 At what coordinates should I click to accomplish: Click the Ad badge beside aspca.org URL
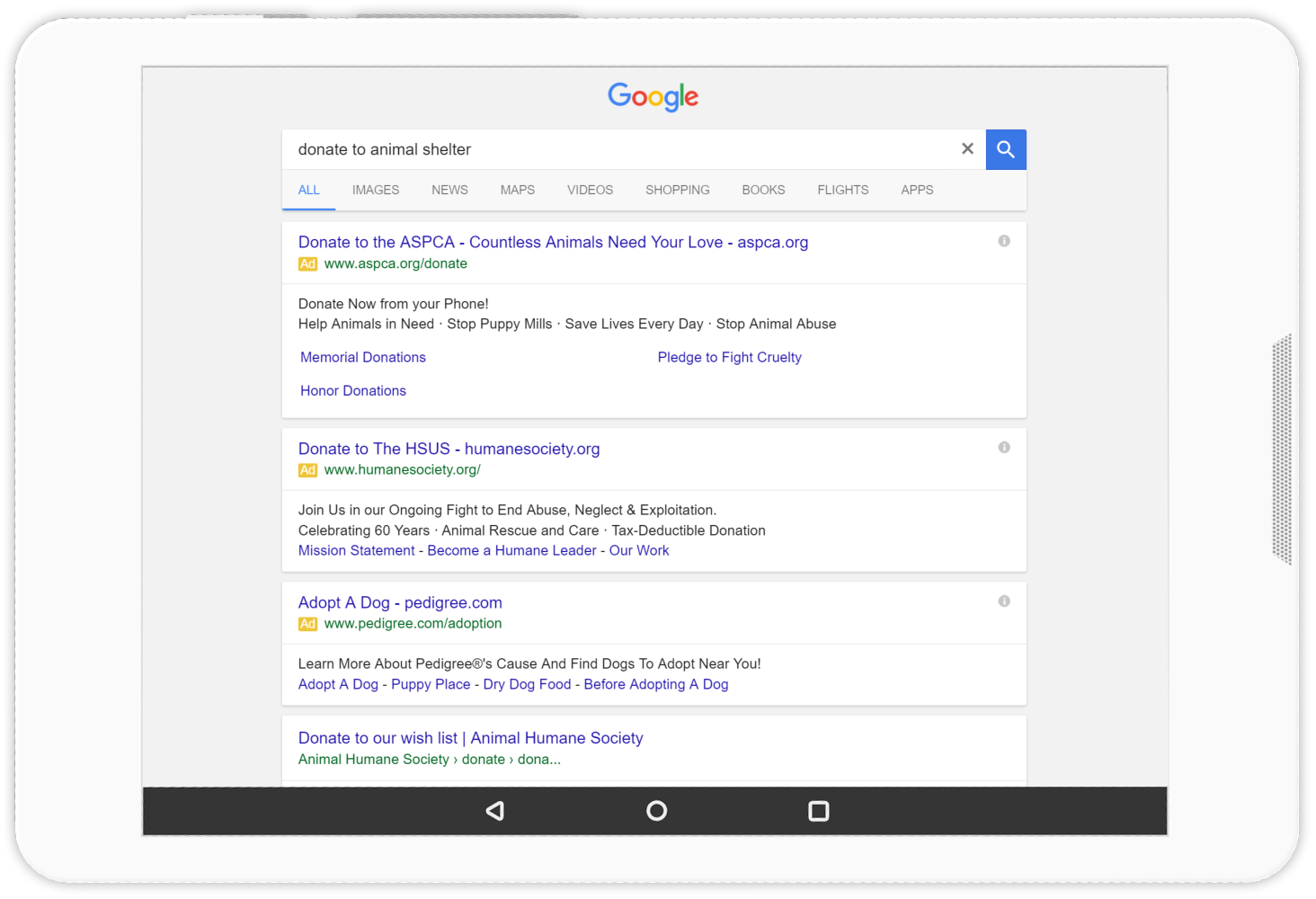307,263
